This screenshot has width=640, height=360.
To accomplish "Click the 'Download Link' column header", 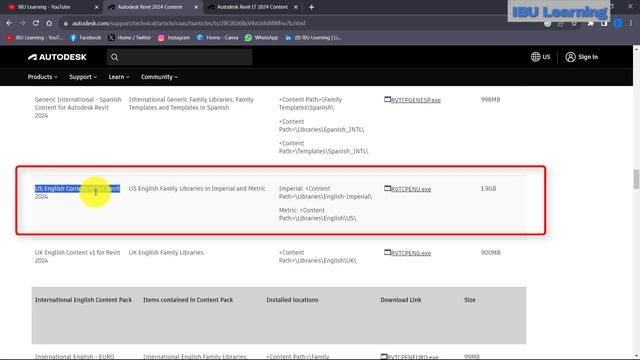I will tap(401, 300).
